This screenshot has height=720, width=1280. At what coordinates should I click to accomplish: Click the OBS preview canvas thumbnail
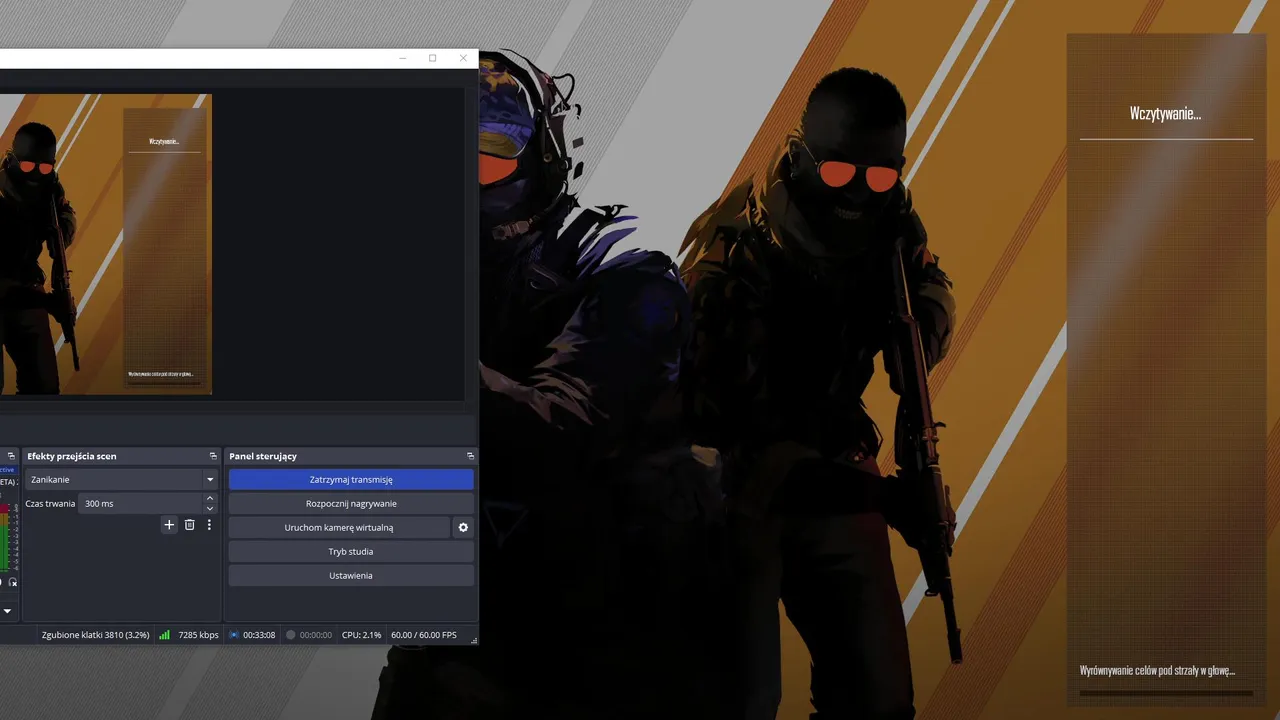coord(106,244)
